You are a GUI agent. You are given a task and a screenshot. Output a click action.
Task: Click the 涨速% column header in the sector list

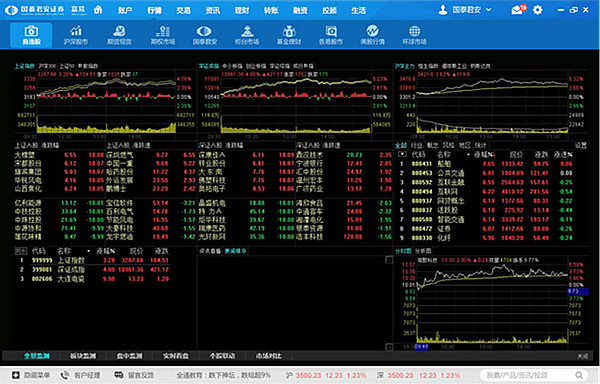coord(563,155)
